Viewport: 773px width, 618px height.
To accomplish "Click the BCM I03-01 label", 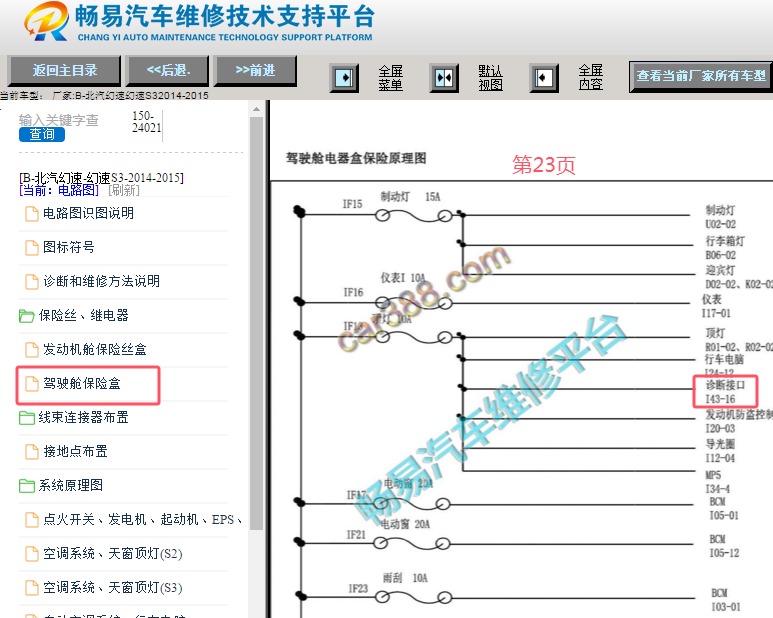I will pos(726,599).
